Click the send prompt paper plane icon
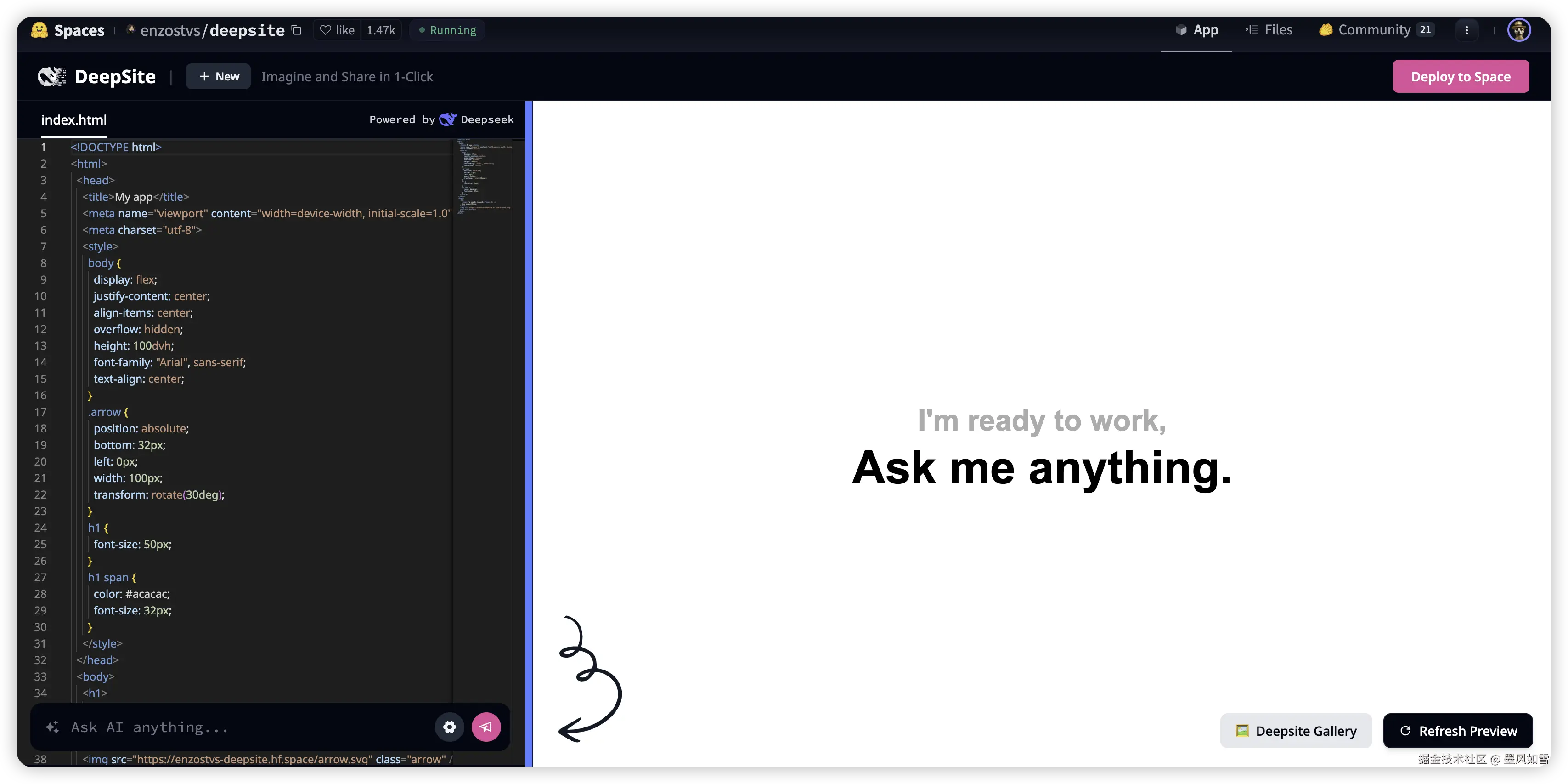1568x784 pixels. point(486,727)
